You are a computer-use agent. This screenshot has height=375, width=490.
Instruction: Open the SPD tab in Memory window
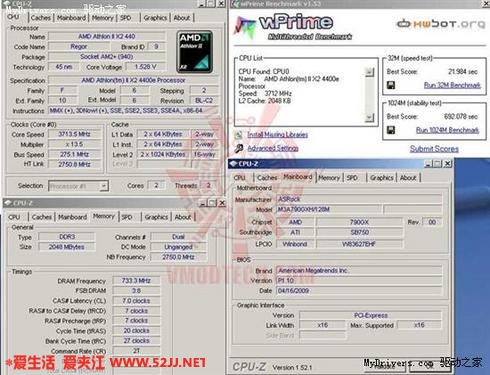pyautogui.click(x=127, y=217)
